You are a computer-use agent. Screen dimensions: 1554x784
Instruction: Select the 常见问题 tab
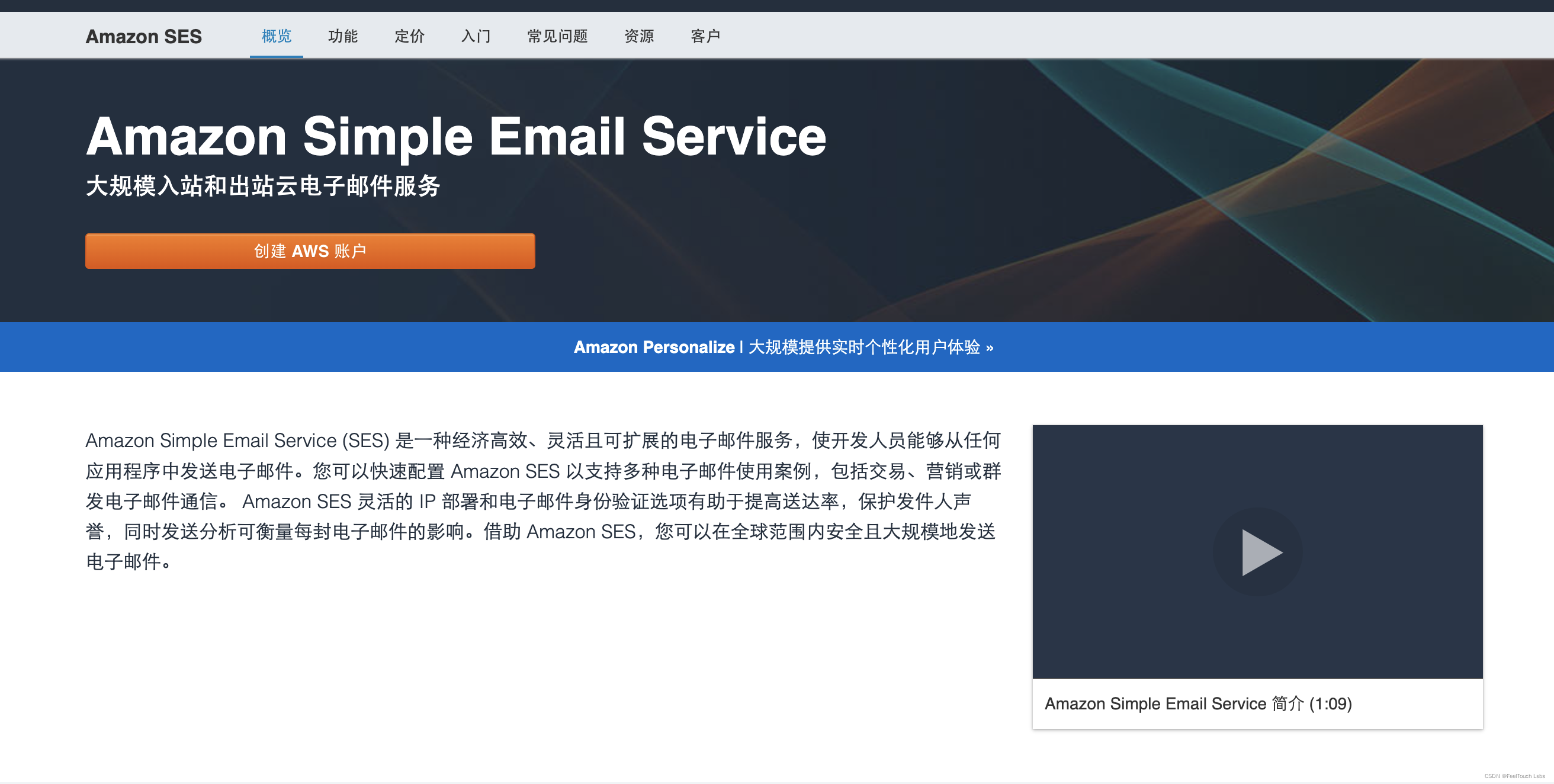pos(557,36)
